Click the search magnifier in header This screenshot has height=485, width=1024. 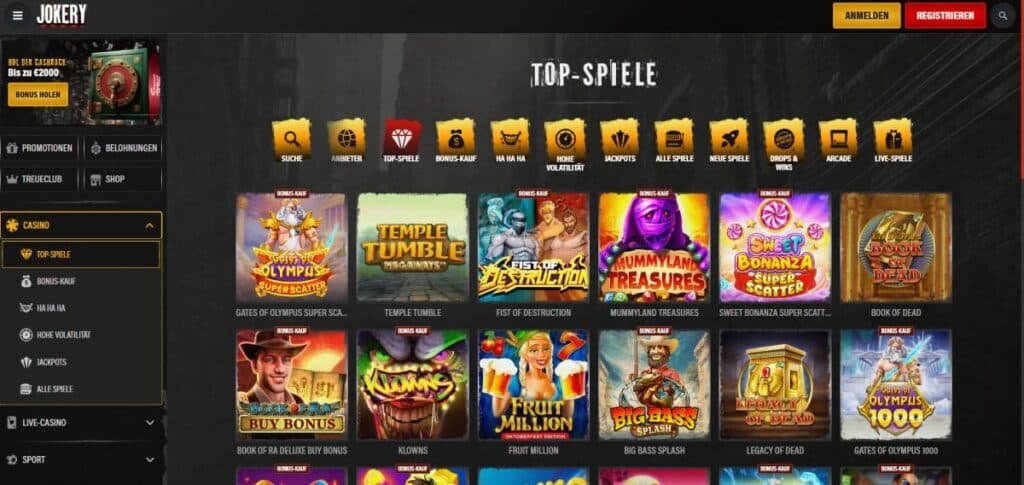click(1003, 16)
